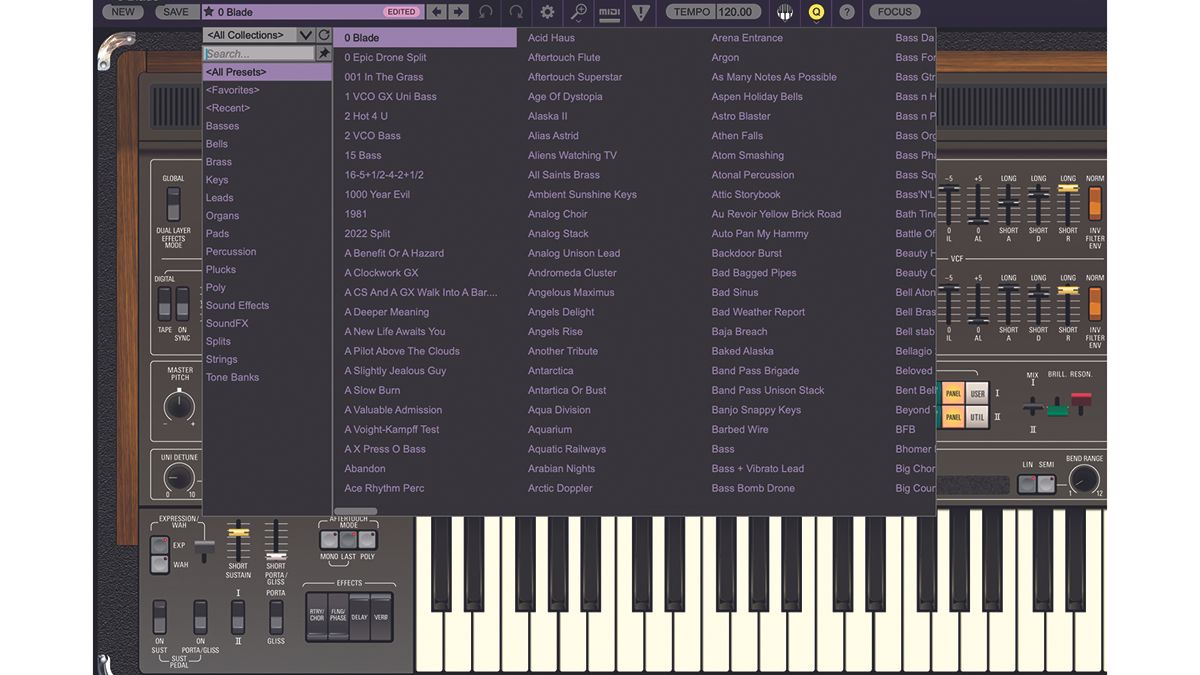Toggle the WAH button

[x=159, y=564]
